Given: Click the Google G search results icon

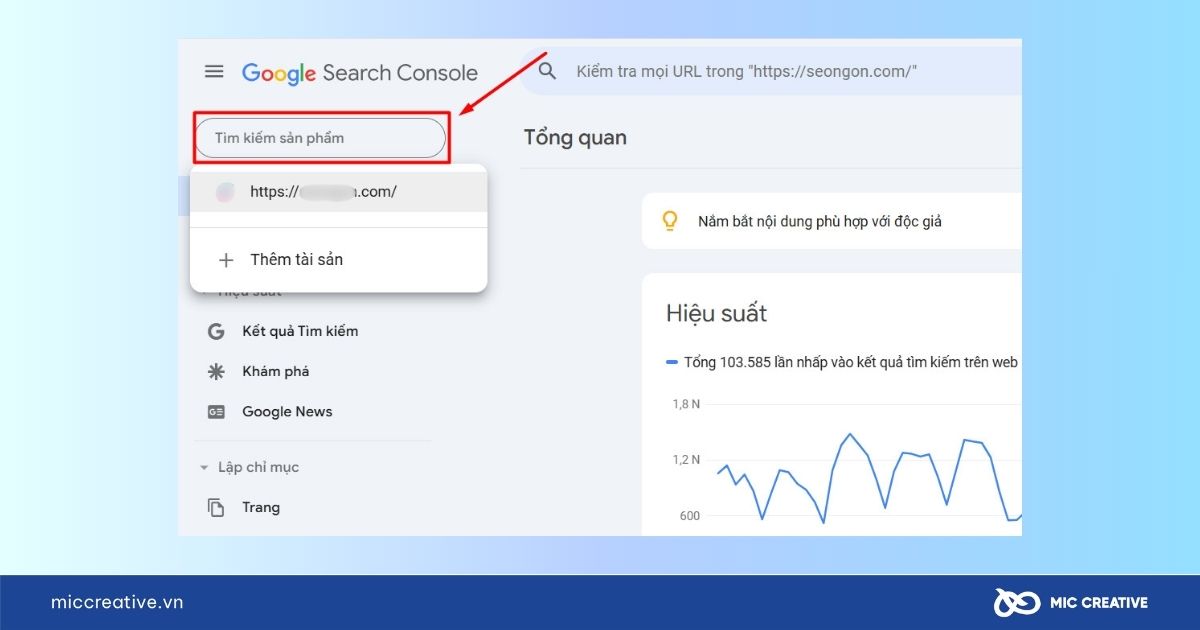Looking at the screenshot, I should [215, 331].
